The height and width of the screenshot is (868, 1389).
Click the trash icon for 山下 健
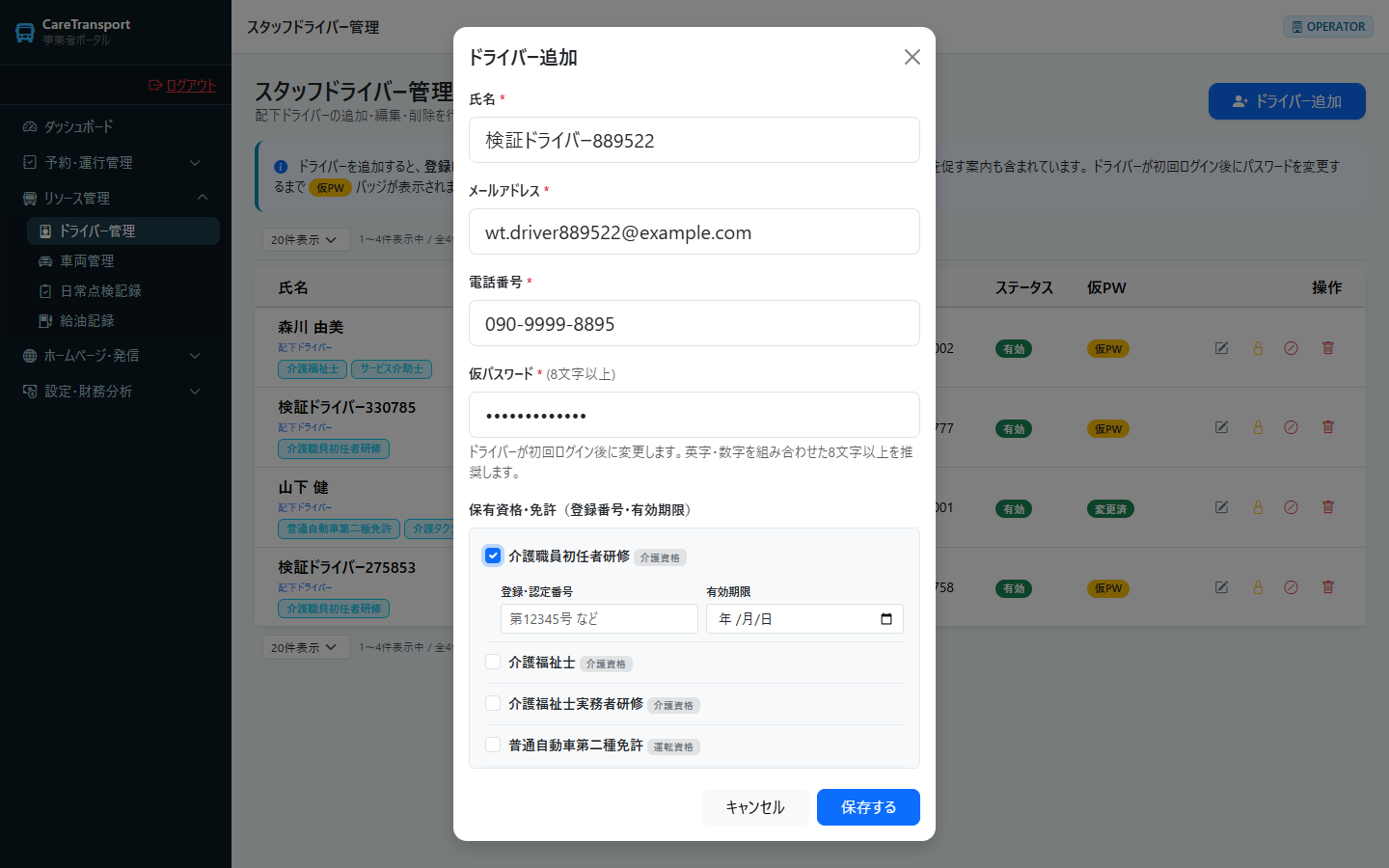pyautogui.click(x=1328, y=507)
